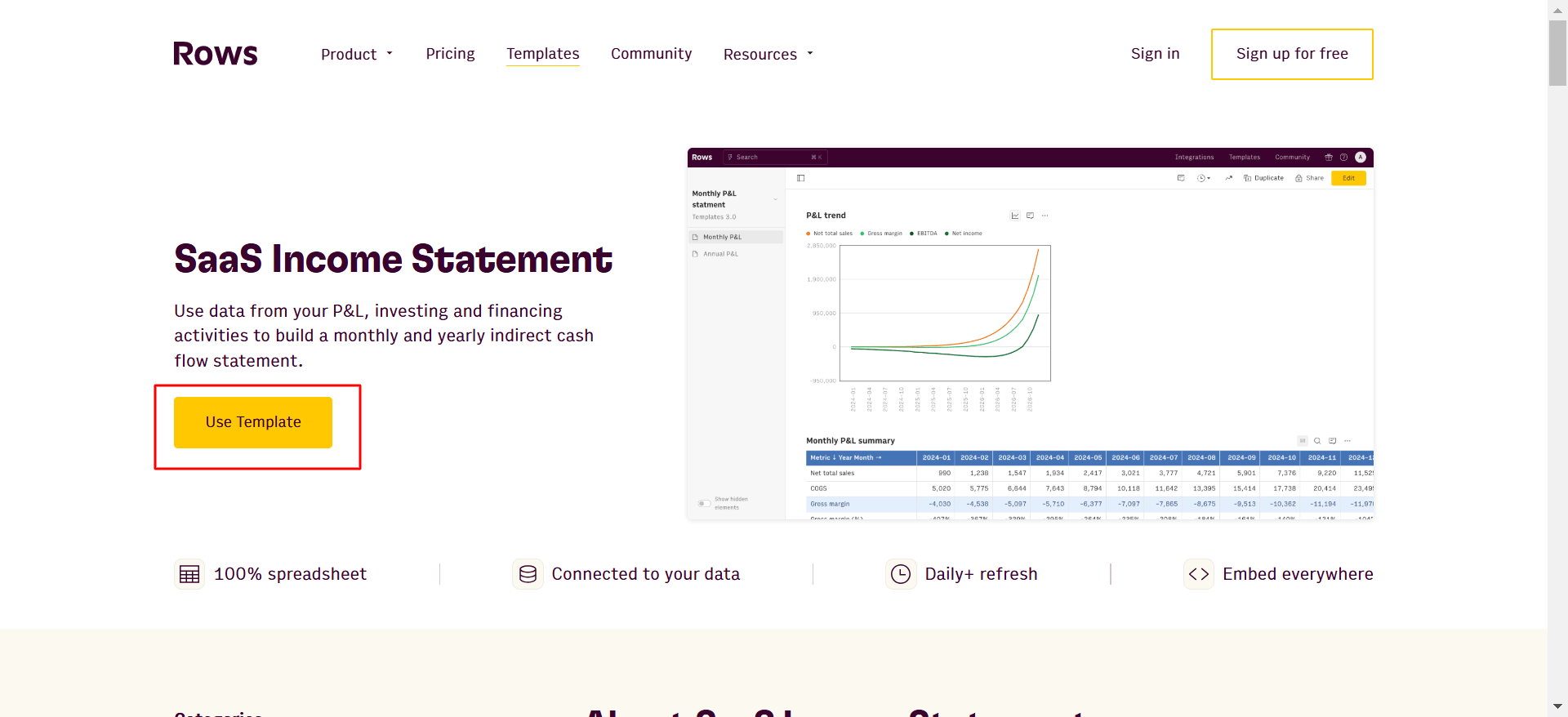Click the page vertical scrollbar thumb

1557,53
